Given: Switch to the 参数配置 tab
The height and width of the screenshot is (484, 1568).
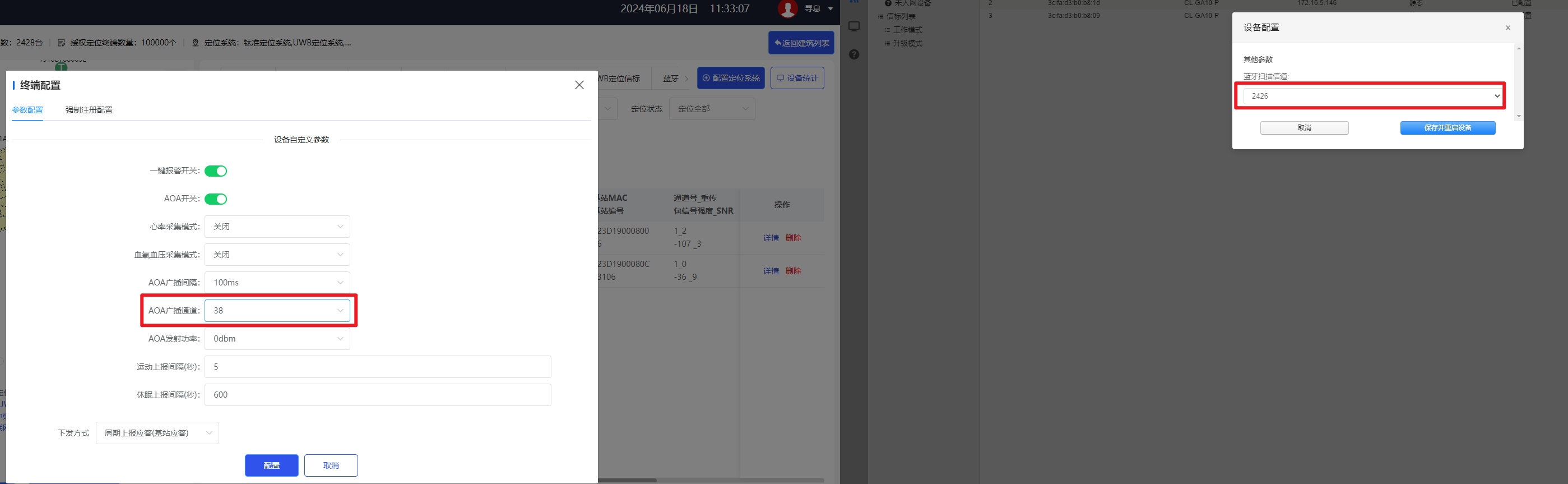Looking at the screenshot, I should pyautogui.click(x=27, y=110).
